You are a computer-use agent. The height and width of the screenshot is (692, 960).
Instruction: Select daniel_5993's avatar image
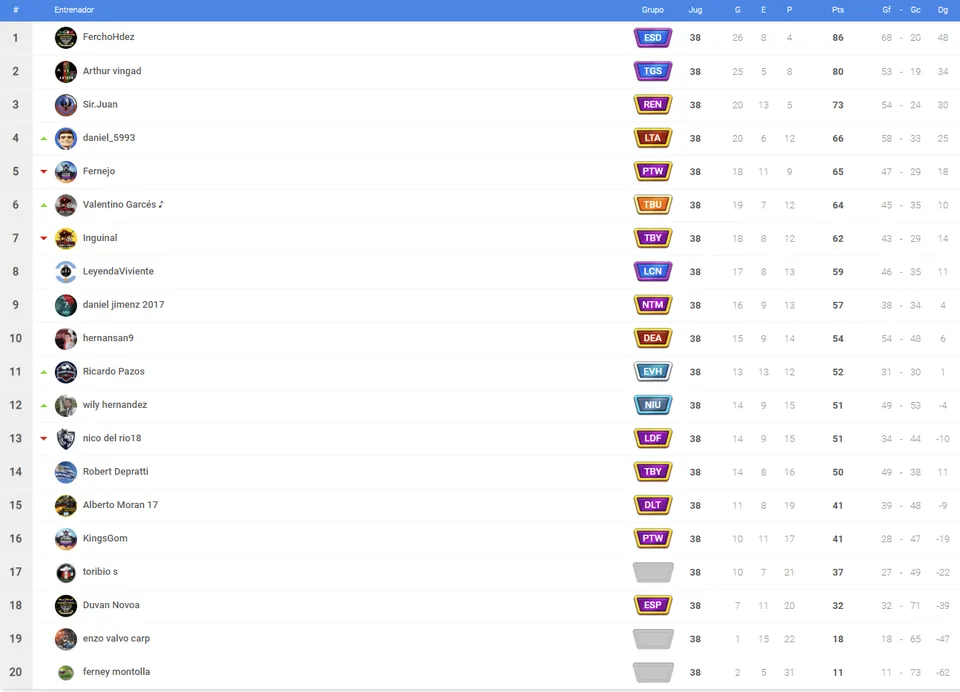66,138
